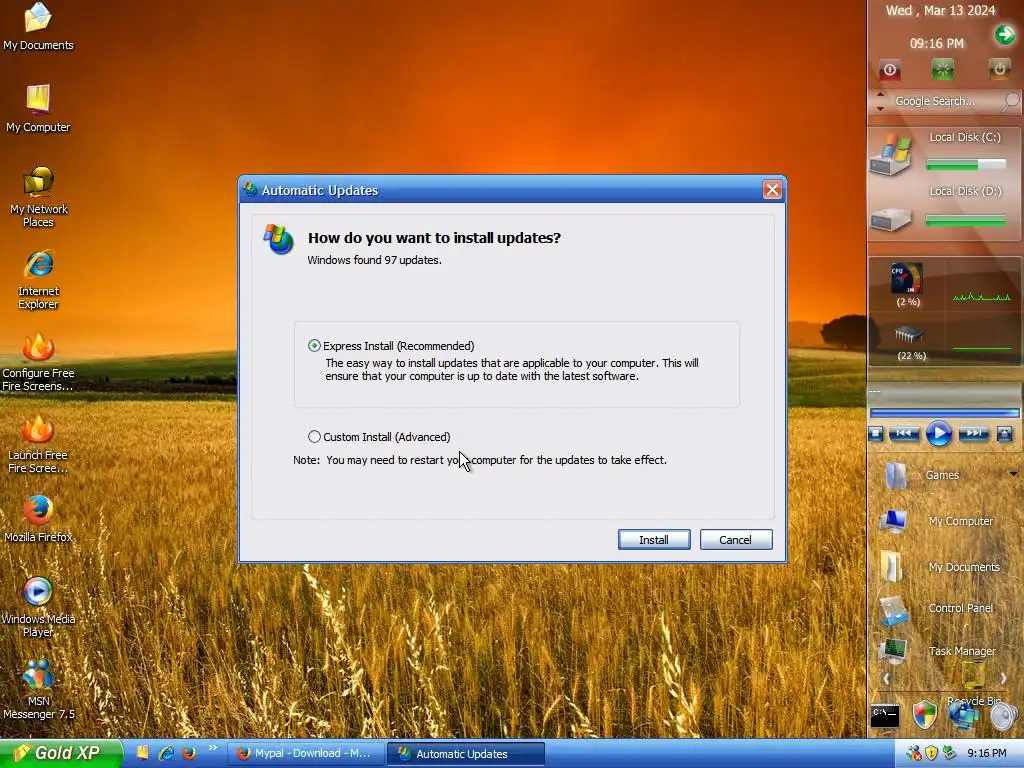Click Local Disk (D:) usage bar
Screen dimensions: 1024x768
(x=966, y=221)
